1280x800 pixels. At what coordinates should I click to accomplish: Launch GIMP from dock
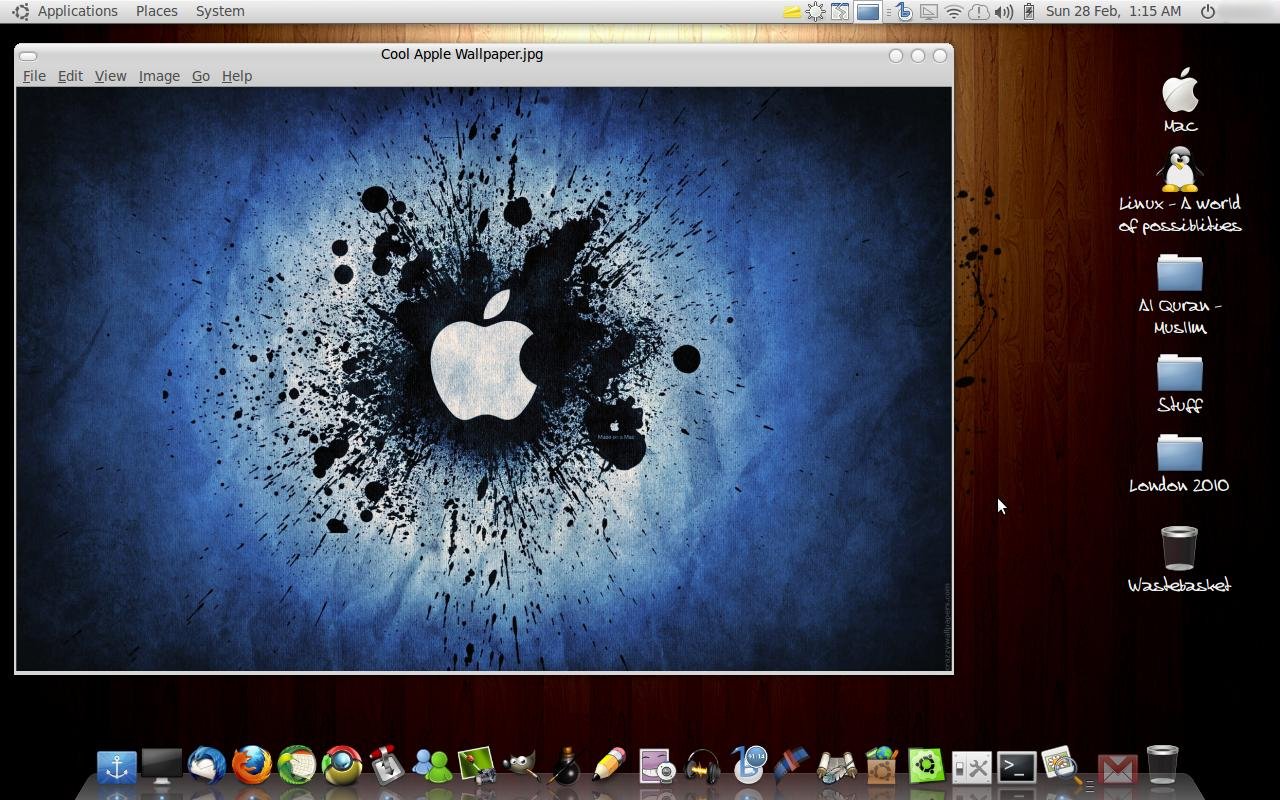point(521,766)
